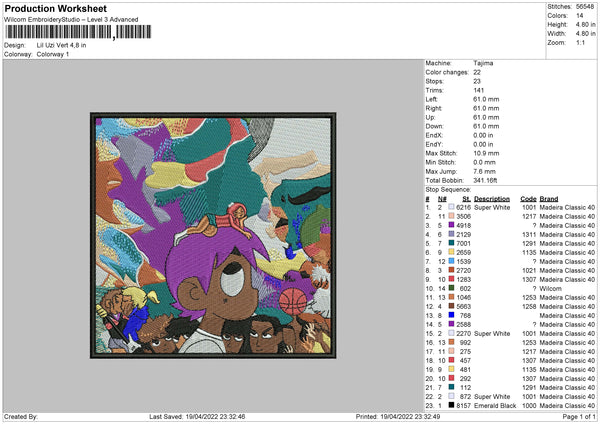Click the Brand column header

(549, 199)
